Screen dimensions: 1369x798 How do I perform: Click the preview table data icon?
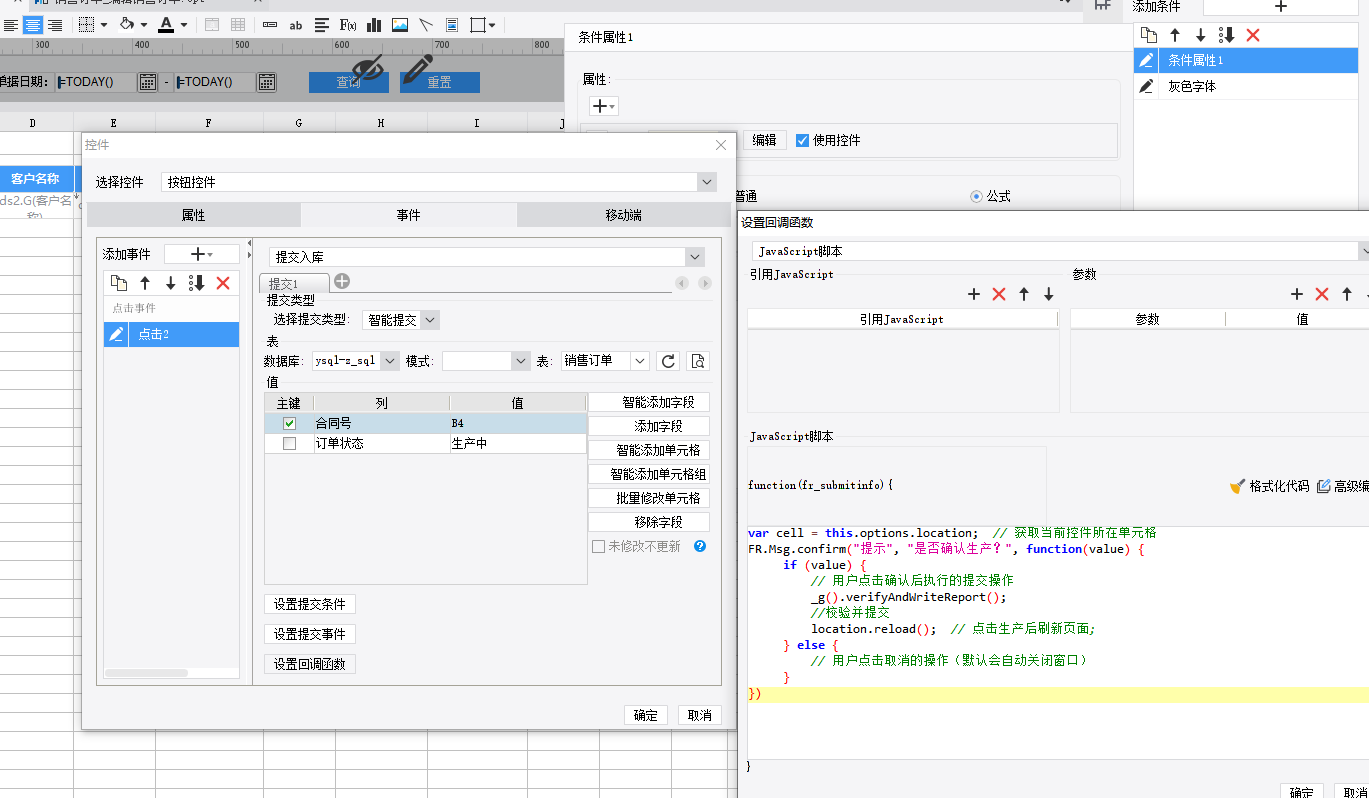(x=698, y=361)
